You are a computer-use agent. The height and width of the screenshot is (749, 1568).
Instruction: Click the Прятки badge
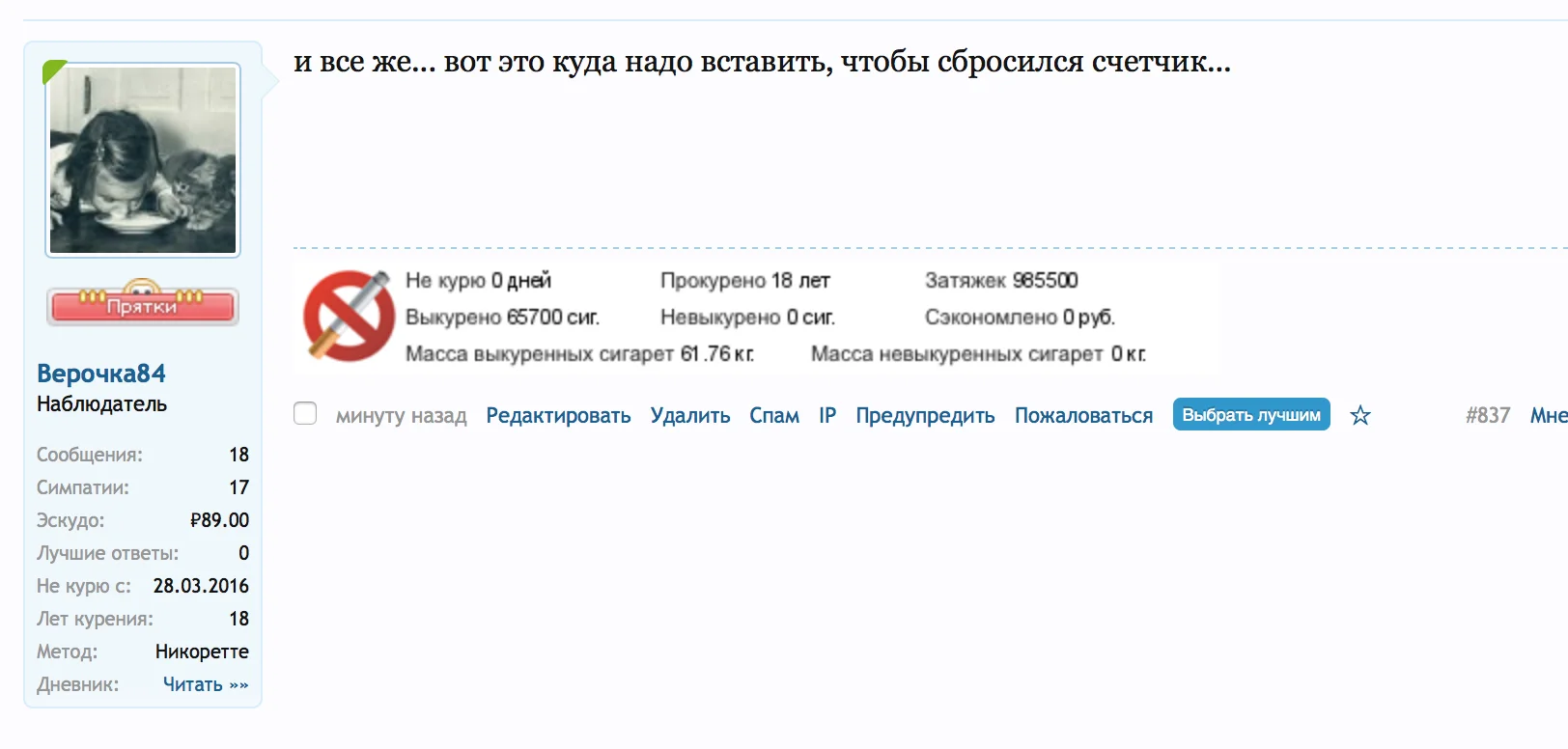(x=143, y=303)
